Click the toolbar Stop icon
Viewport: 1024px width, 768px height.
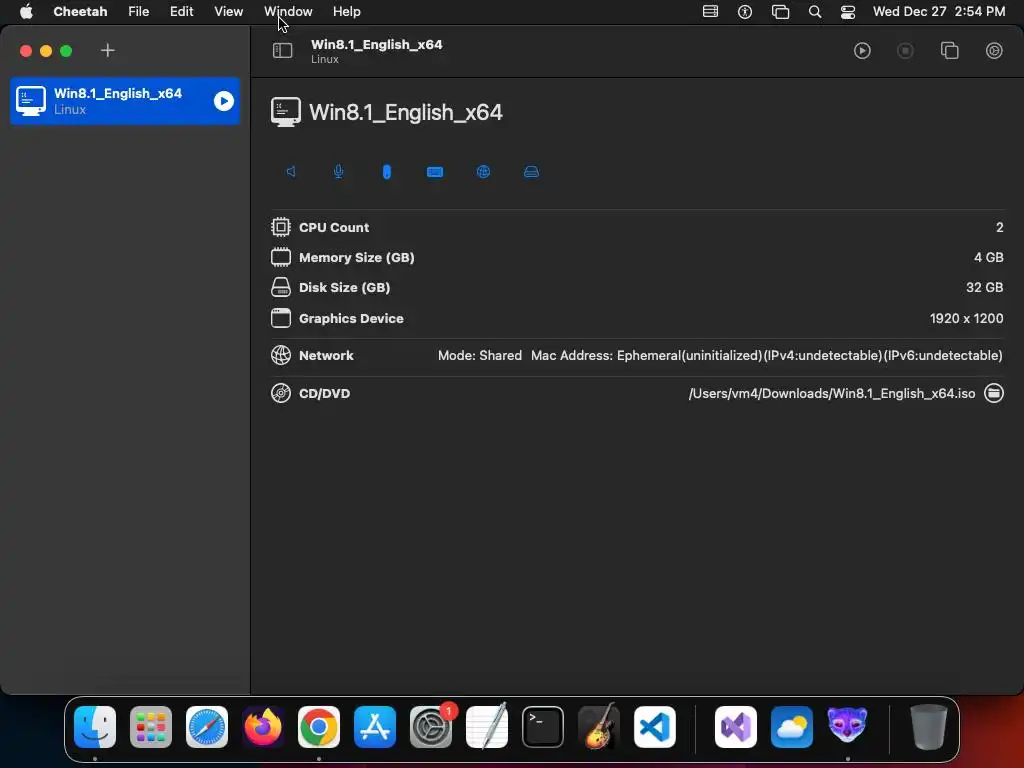pyautogui.click(x=905, y=50)
